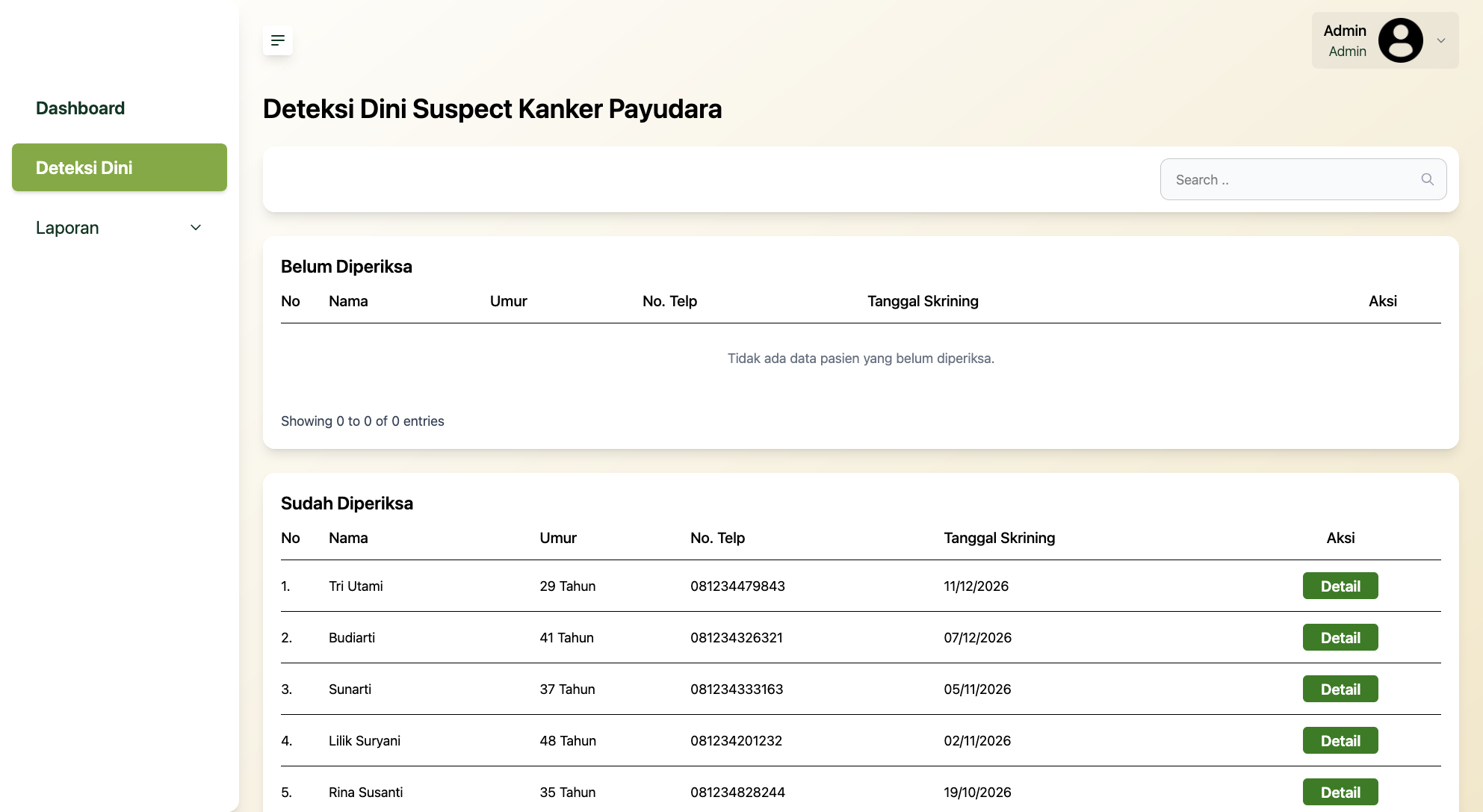Image resolution: width=1483 pixels, height=812 pixels.
Task: Click the age 35 Tahun
Action: coord(568,793)
